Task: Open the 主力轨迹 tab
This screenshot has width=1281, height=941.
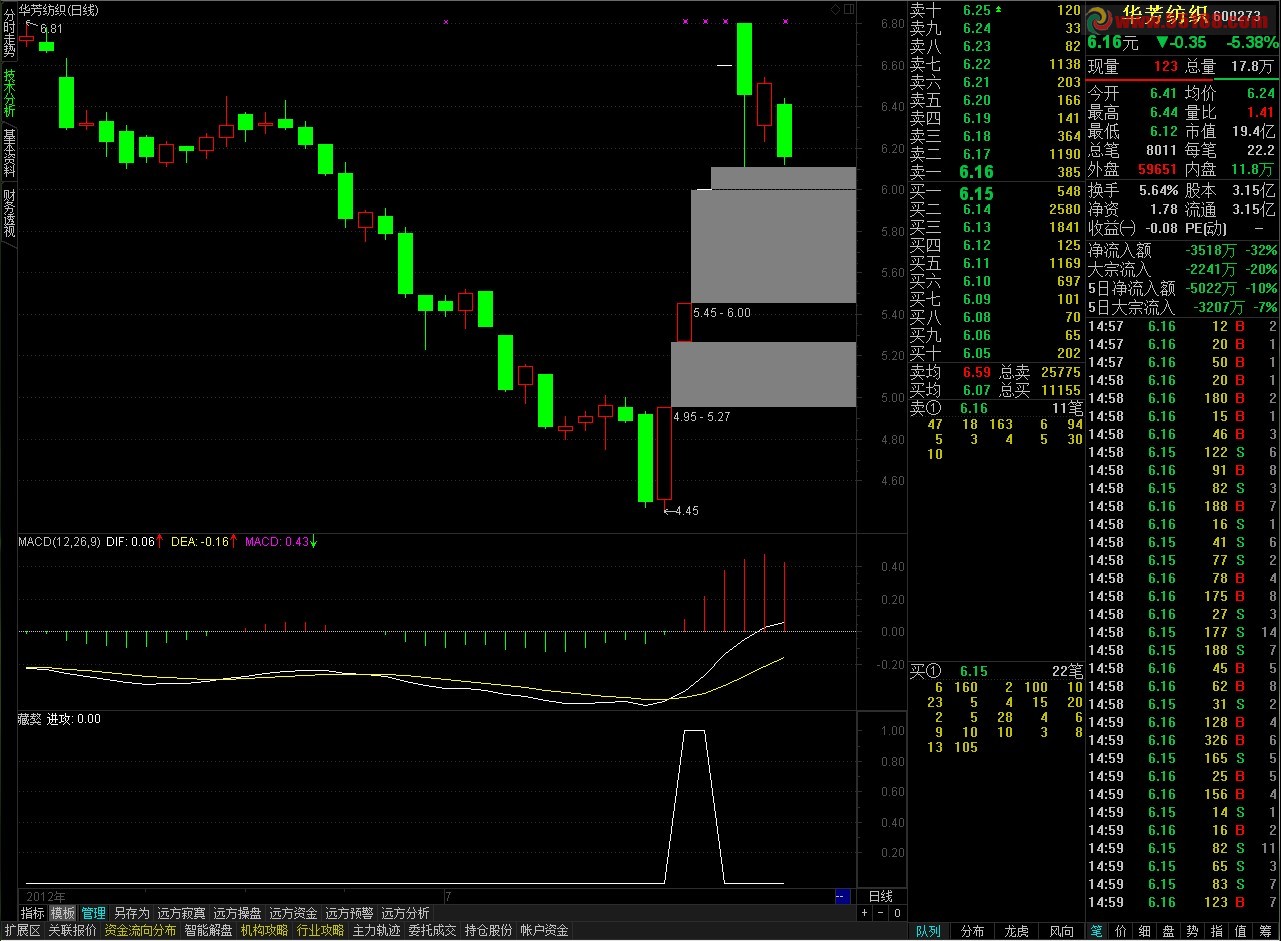Action: point(377,931)
